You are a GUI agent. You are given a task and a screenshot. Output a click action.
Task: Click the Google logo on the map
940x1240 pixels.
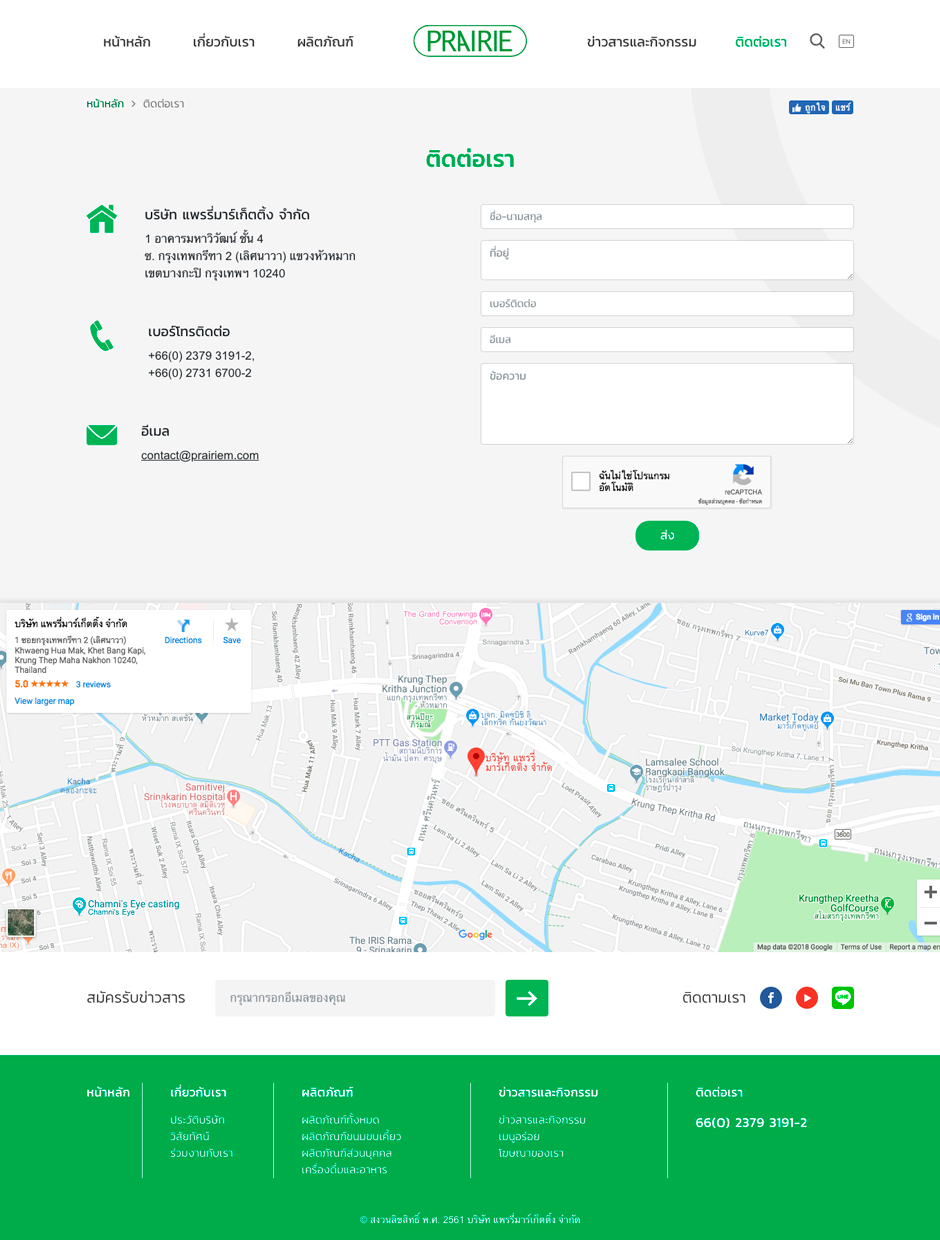(475, 934)
